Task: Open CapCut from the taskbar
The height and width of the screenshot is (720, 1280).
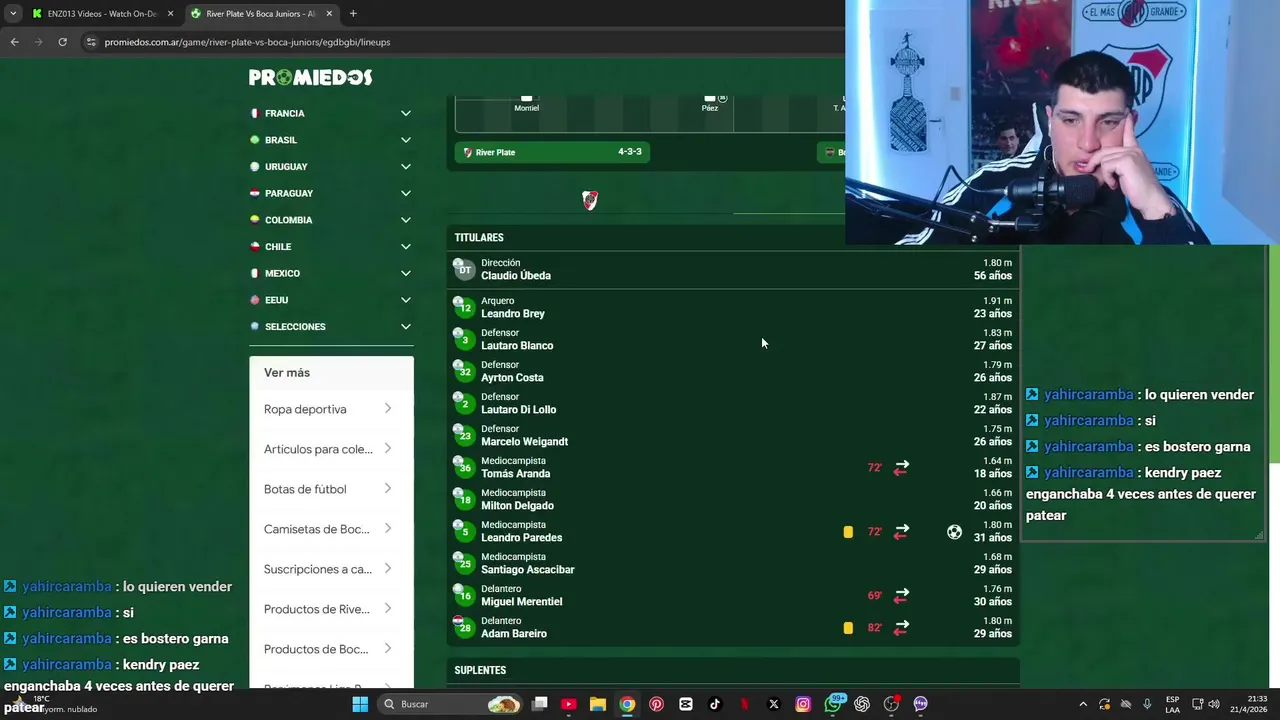Action: [686, 704]
